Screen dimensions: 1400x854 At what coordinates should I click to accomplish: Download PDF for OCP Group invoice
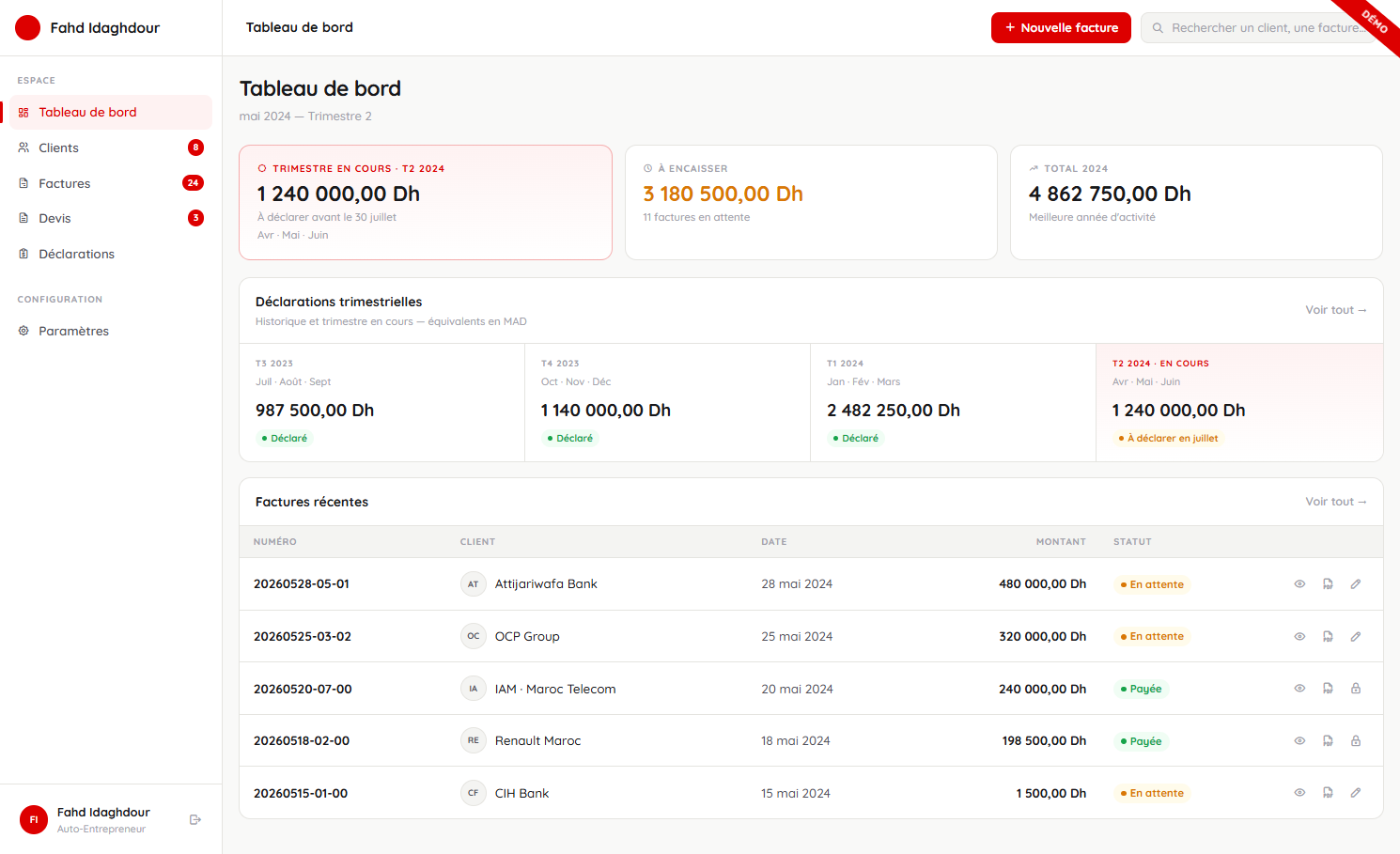1328,637
